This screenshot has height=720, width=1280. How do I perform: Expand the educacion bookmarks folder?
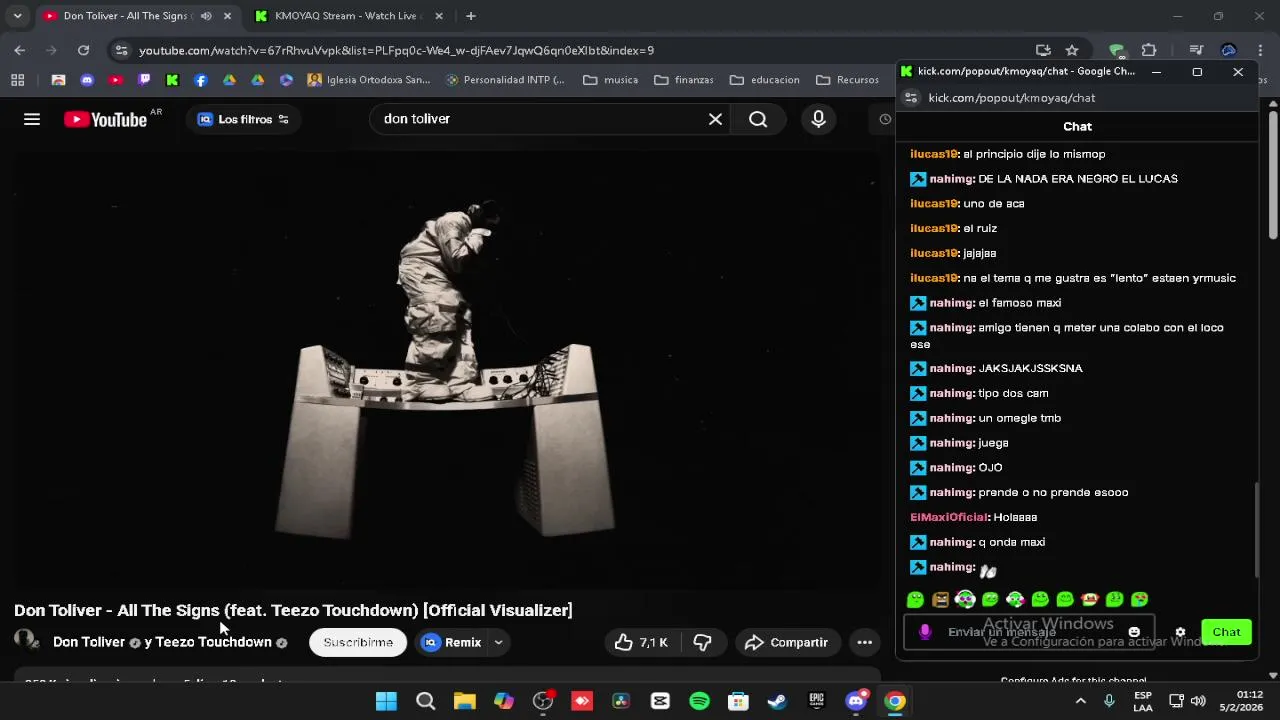(x=764, y=80)
